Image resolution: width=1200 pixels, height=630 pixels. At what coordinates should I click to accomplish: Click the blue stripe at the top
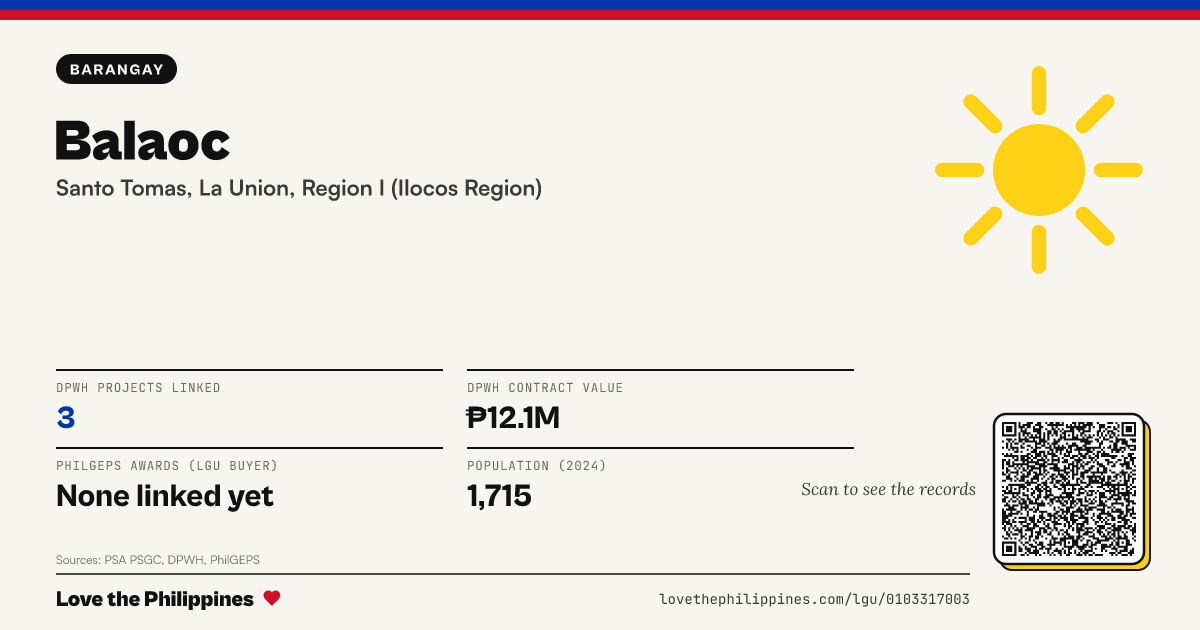tap(600, 5)
